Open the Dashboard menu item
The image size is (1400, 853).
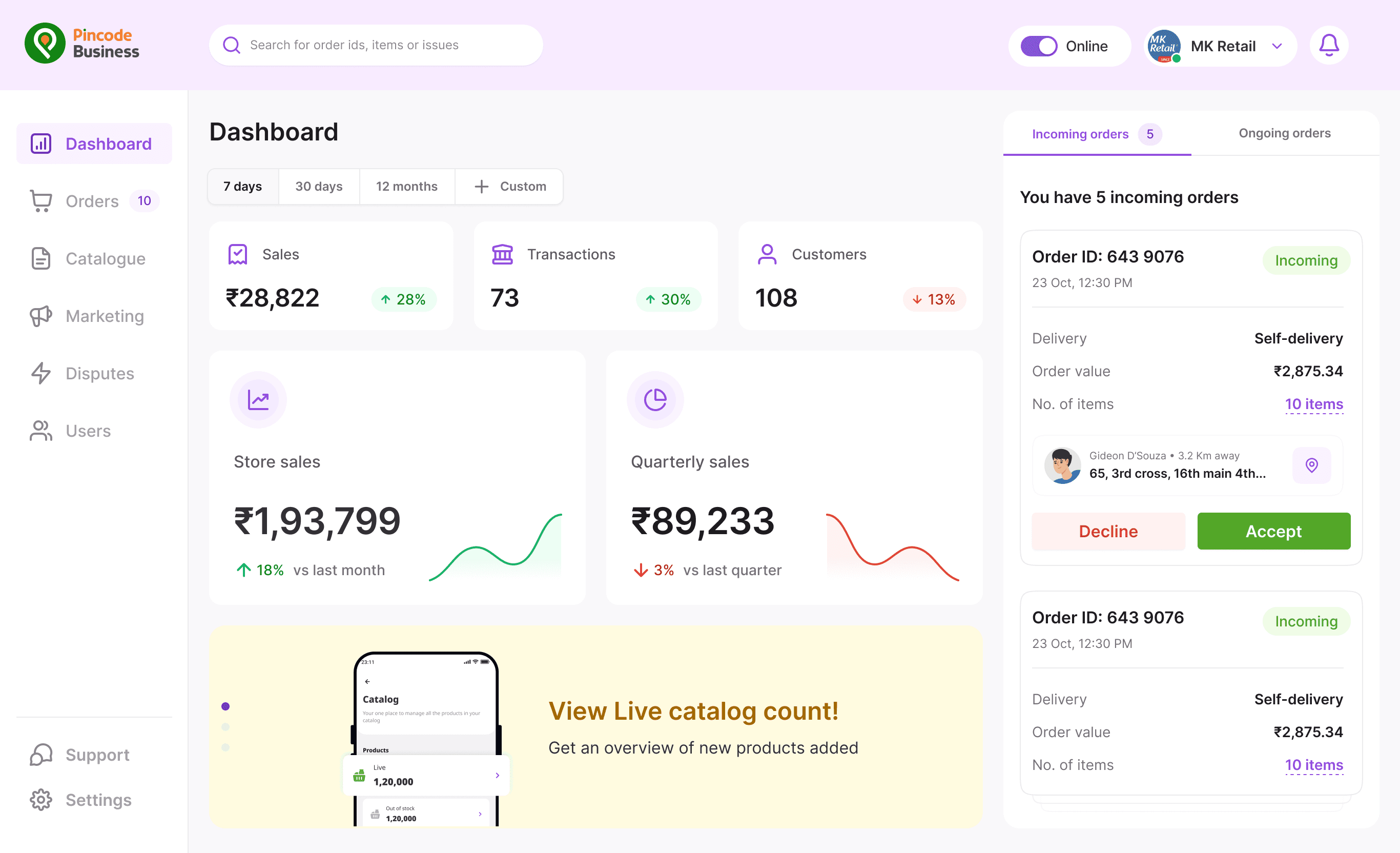(x=94, y=144)
